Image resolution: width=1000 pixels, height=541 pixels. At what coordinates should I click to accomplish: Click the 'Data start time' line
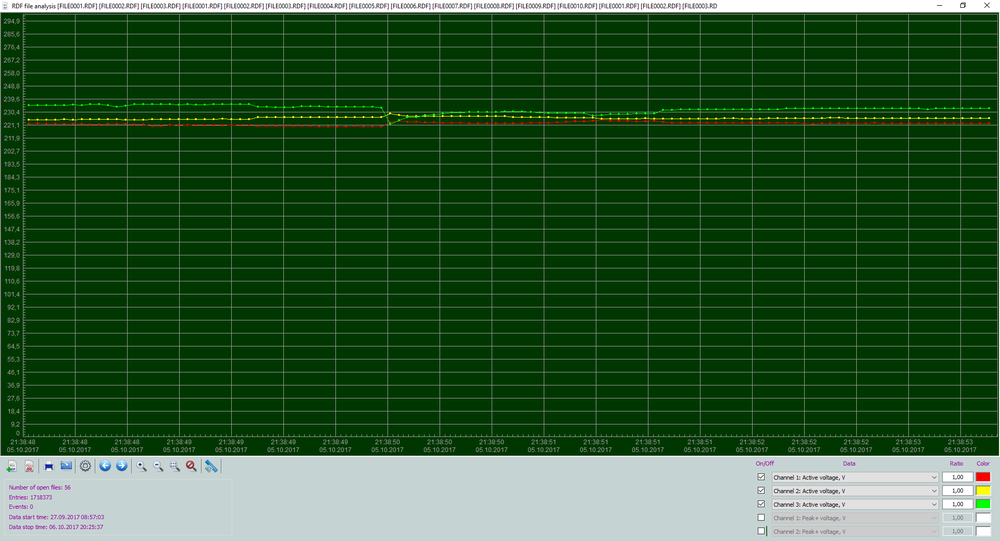click(56, 517)
